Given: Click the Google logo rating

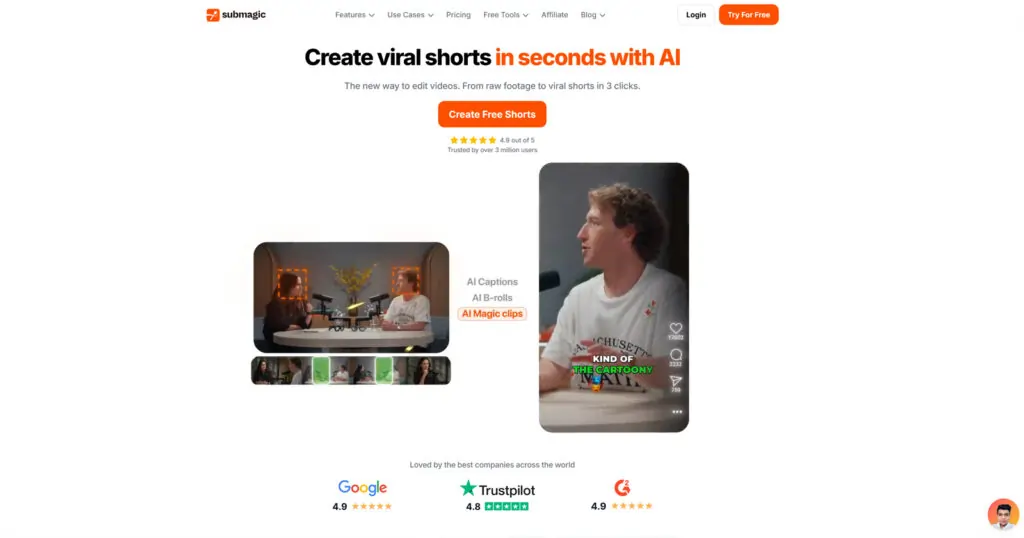Looking at the screenshot, I should pyautogui.click(x=362, y=488).
